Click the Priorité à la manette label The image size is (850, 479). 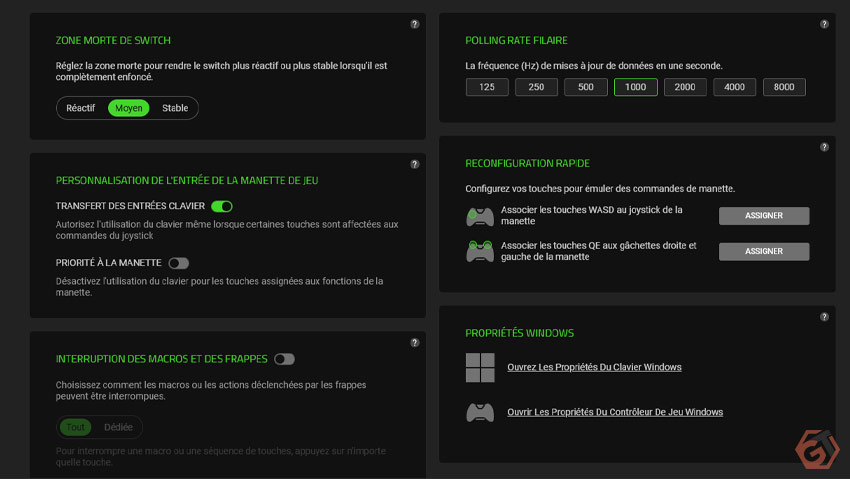(x=108, y=263)
